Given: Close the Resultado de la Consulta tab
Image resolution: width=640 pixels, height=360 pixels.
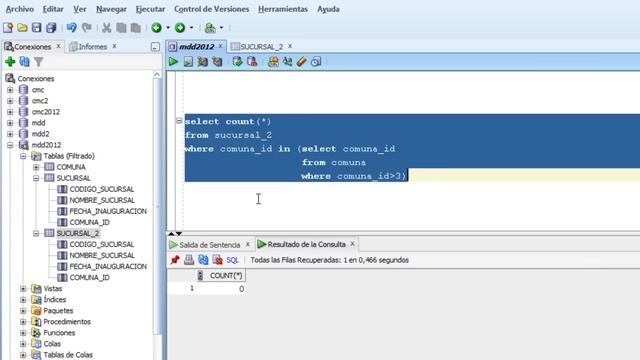Looking at the screenshot, I should 352,244.
